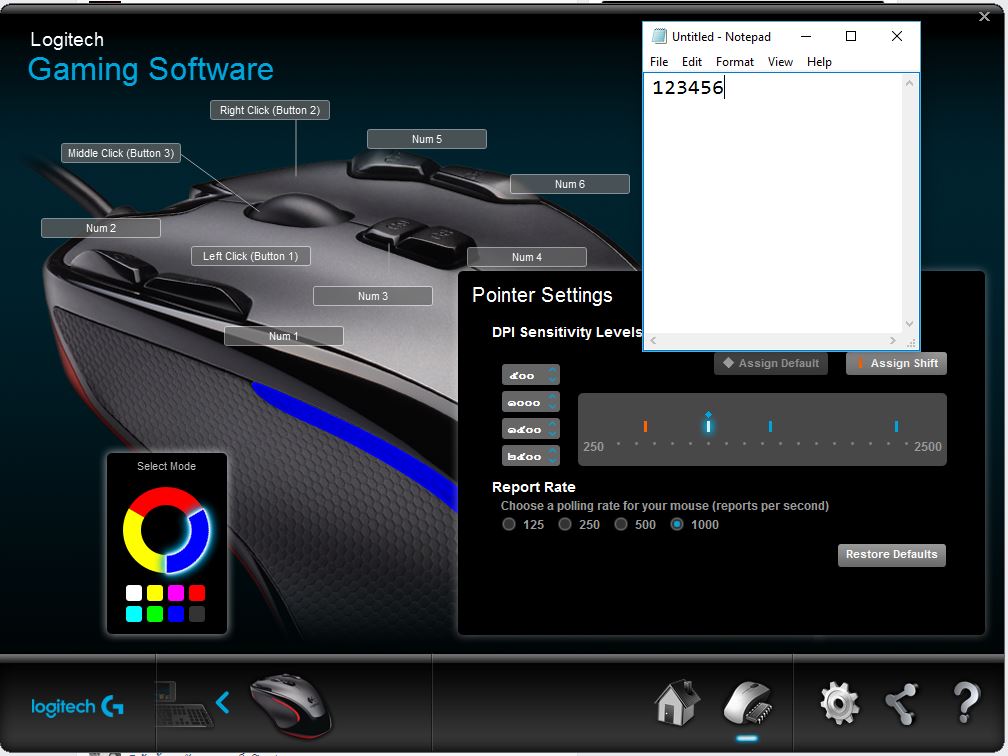Open the help question mark icon
Image resolution: width=1008 pixels, height=756 pixels.
pyautogui.click(x=966, y=703)
